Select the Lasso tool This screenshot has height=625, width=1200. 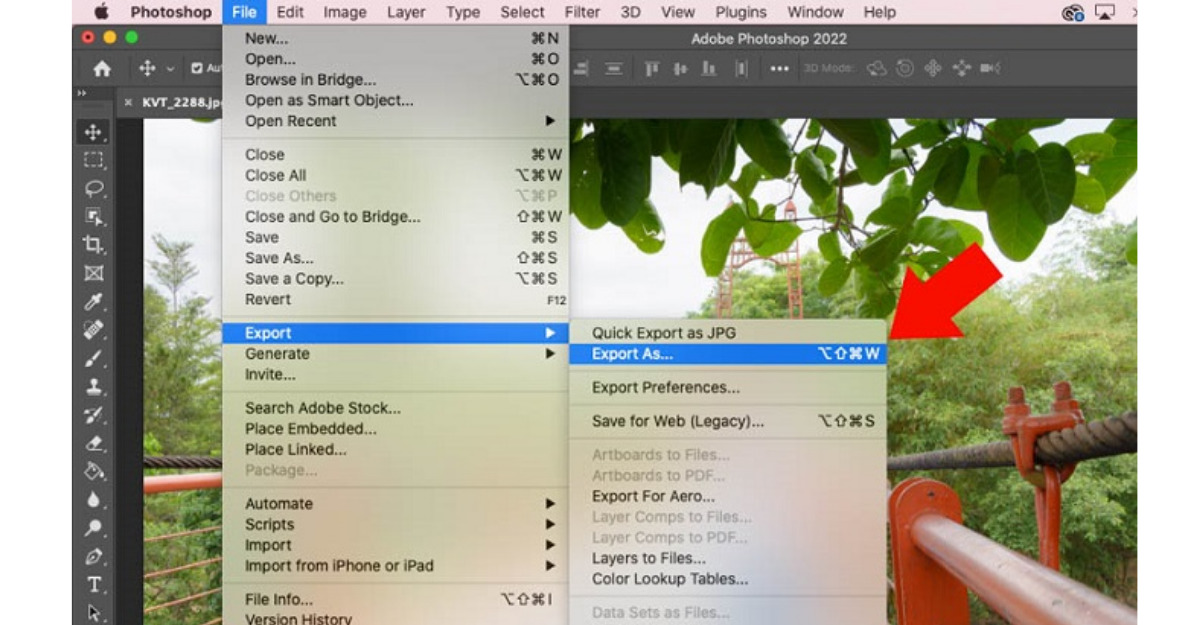pyautogui.click(x=94, y=188)
